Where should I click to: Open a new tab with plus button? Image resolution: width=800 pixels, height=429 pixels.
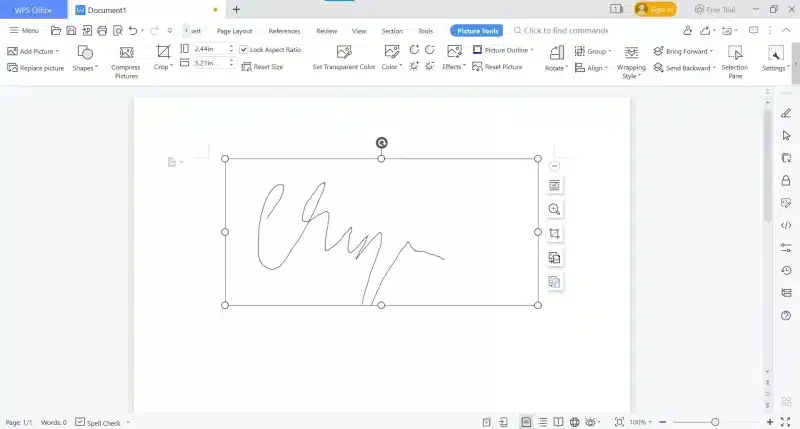(x=236, y=9)
